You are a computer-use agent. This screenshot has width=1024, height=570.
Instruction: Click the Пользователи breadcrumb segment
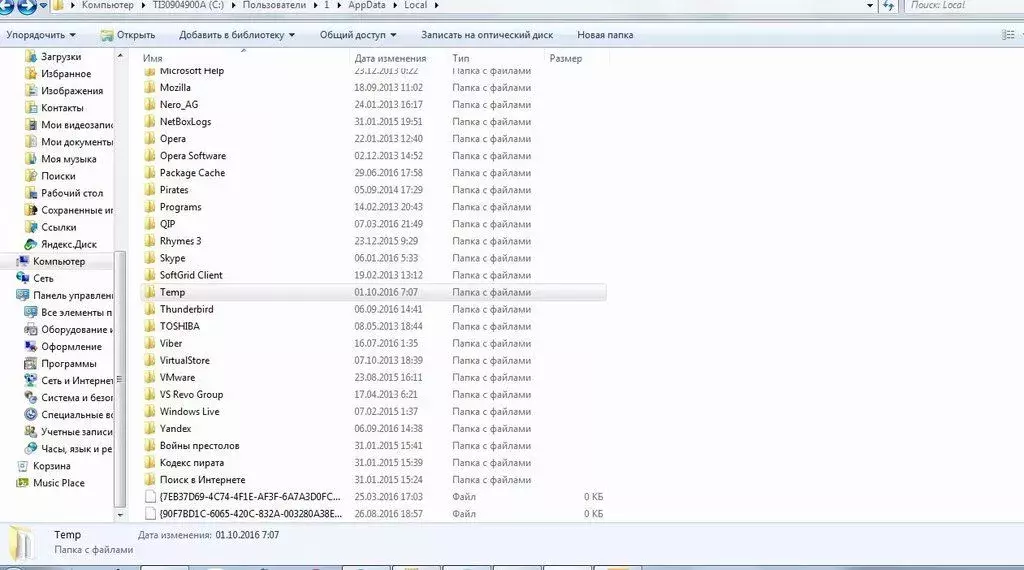coord(274,5)
